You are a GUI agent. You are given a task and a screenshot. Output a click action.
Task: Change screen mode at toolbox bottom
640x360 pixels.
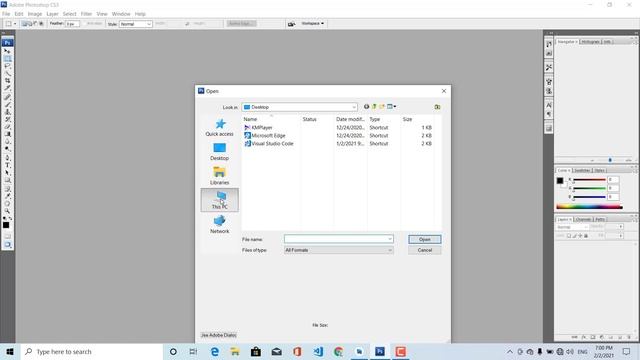pos(7,244)
